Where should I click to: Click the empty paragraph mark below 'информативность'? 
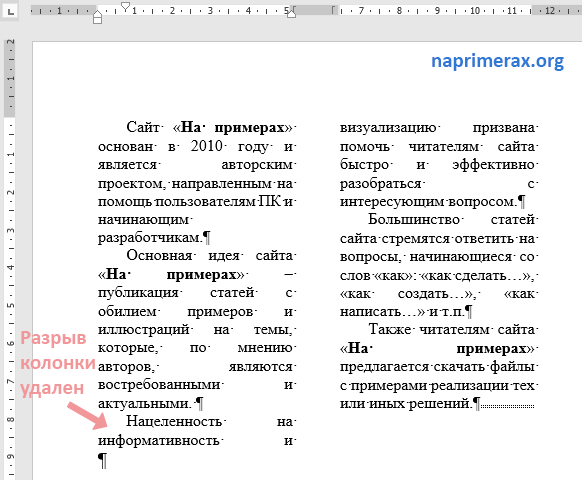click(x=103, y=460)
